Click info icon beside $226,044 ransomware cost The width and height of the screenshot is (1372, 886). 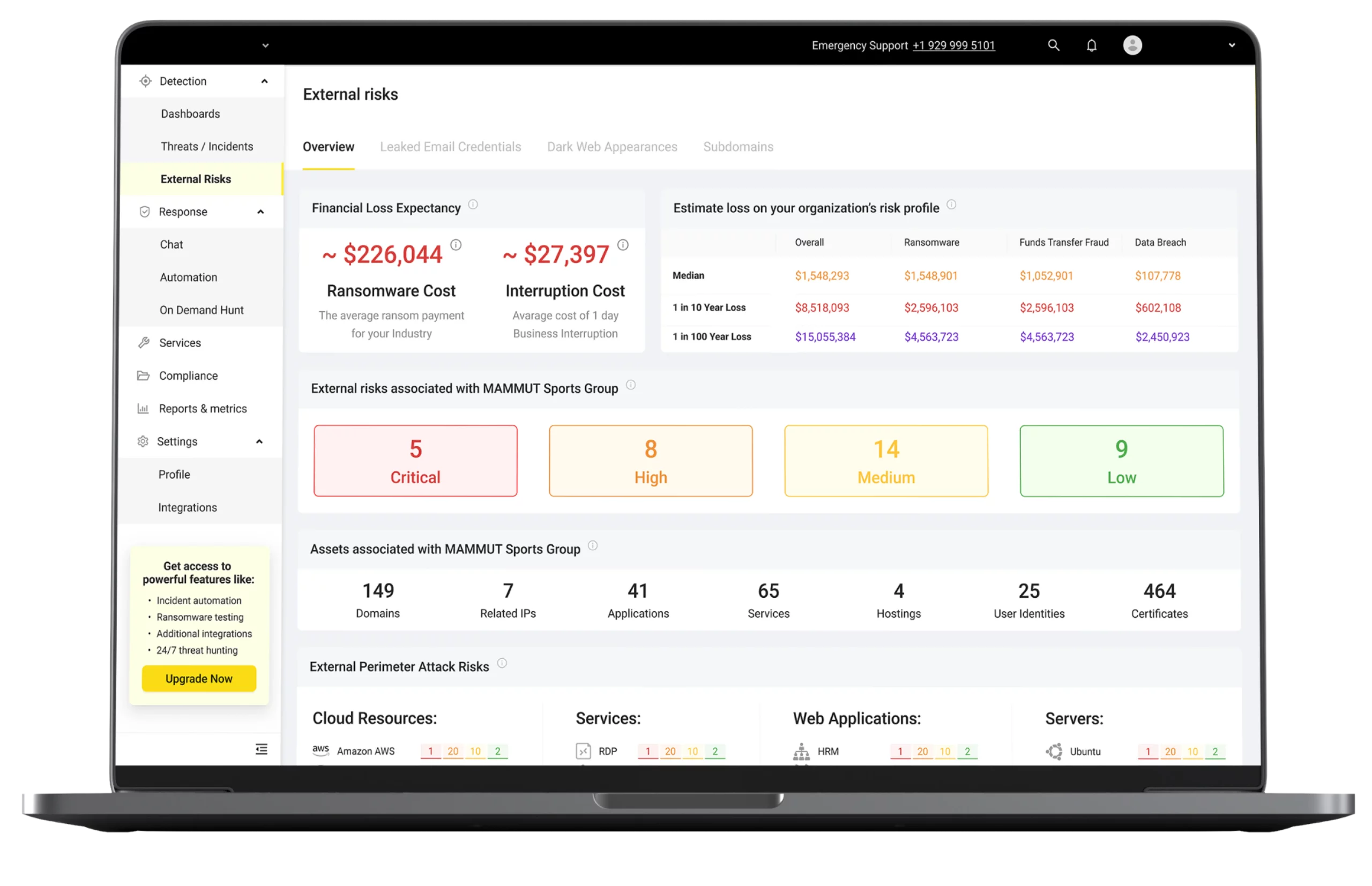tap(456, 245)
